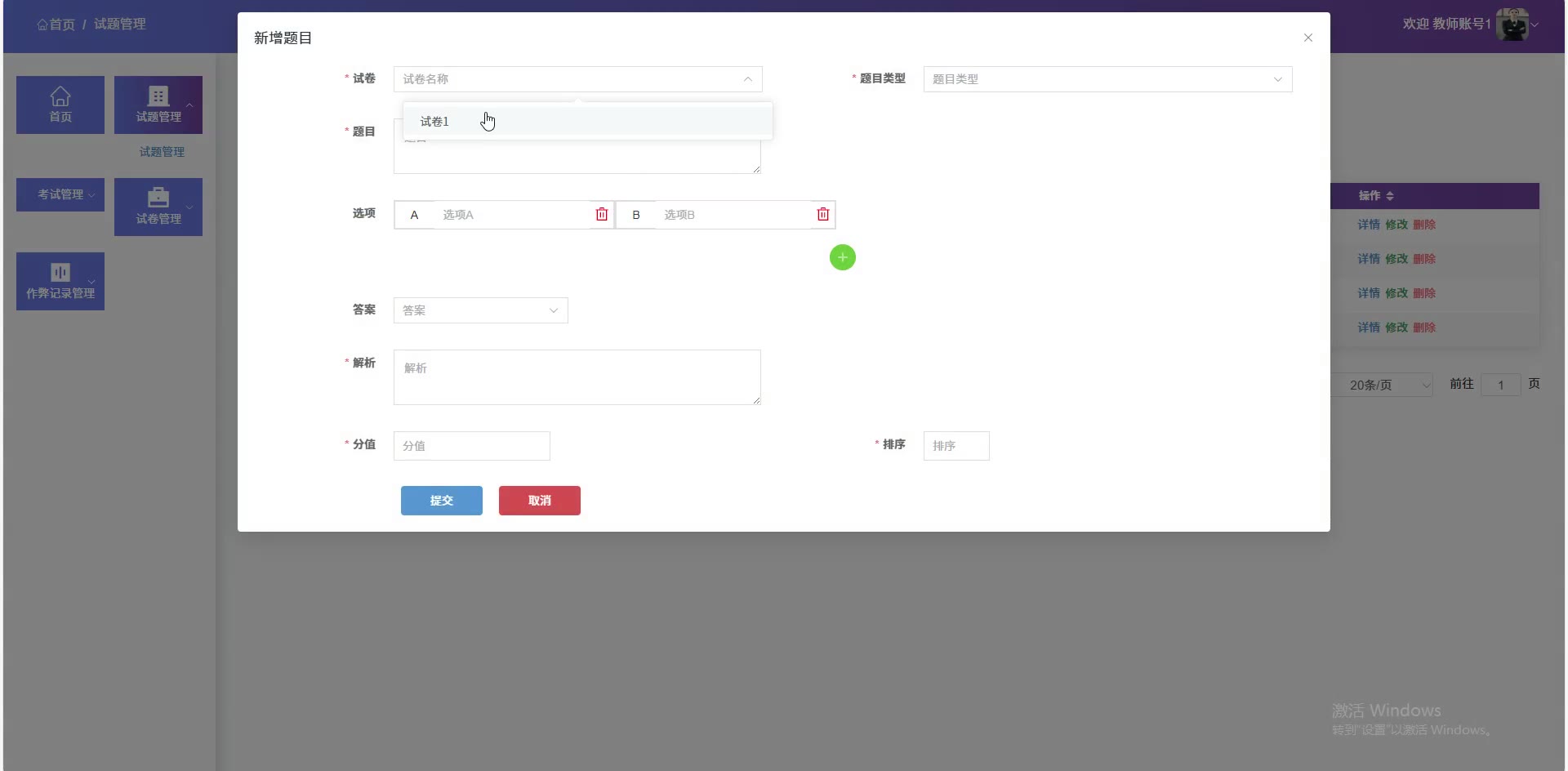Click the 选项A input field
The height and width of the screenshot is (771, 1568).
click(510, 215)
